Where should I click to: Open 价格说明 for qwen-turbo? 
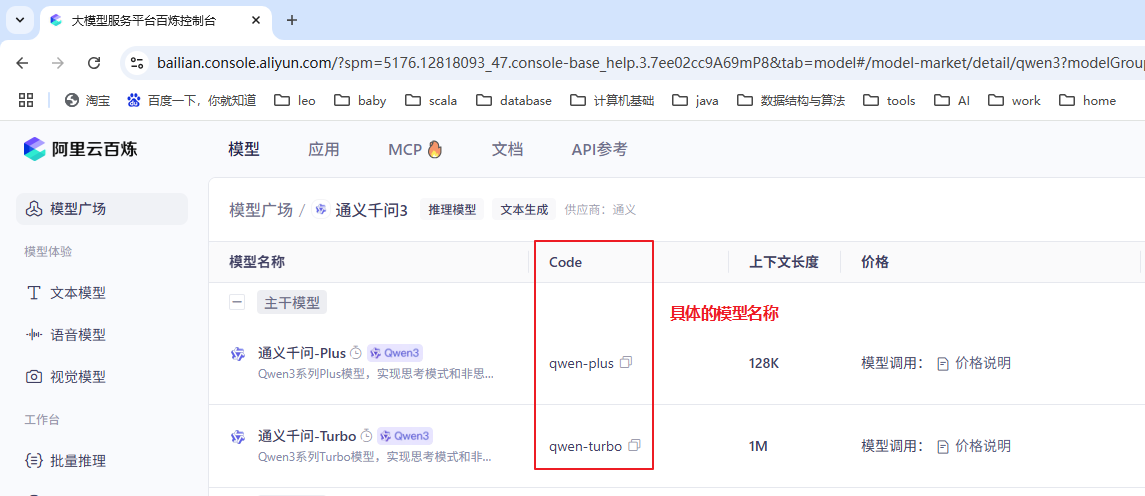[x=975, y=446]
